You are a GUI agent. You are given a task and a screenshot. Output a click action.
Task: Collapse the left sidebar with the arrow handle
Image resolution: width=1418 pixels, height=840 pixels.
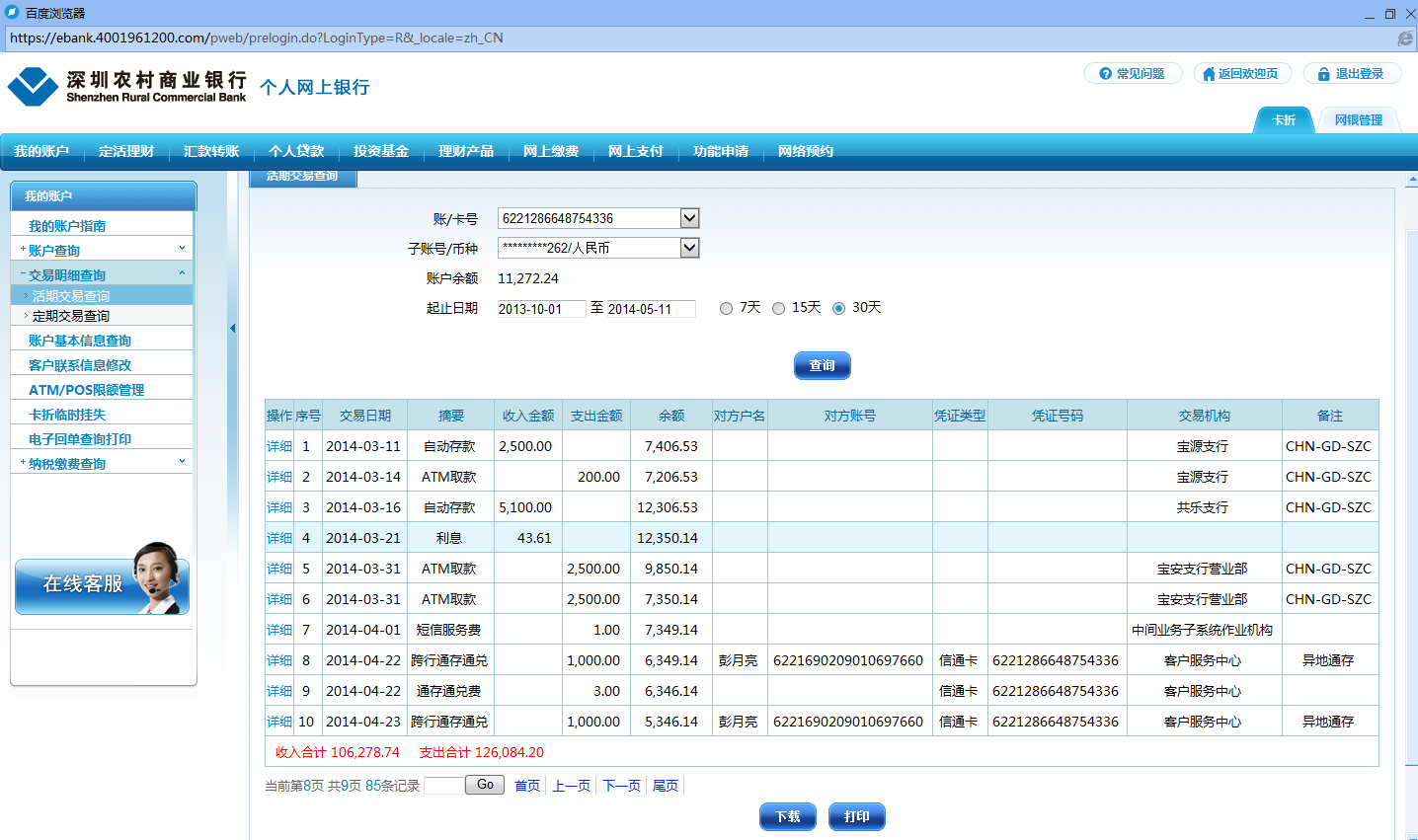pyautogui.click(x=232, y=329)
